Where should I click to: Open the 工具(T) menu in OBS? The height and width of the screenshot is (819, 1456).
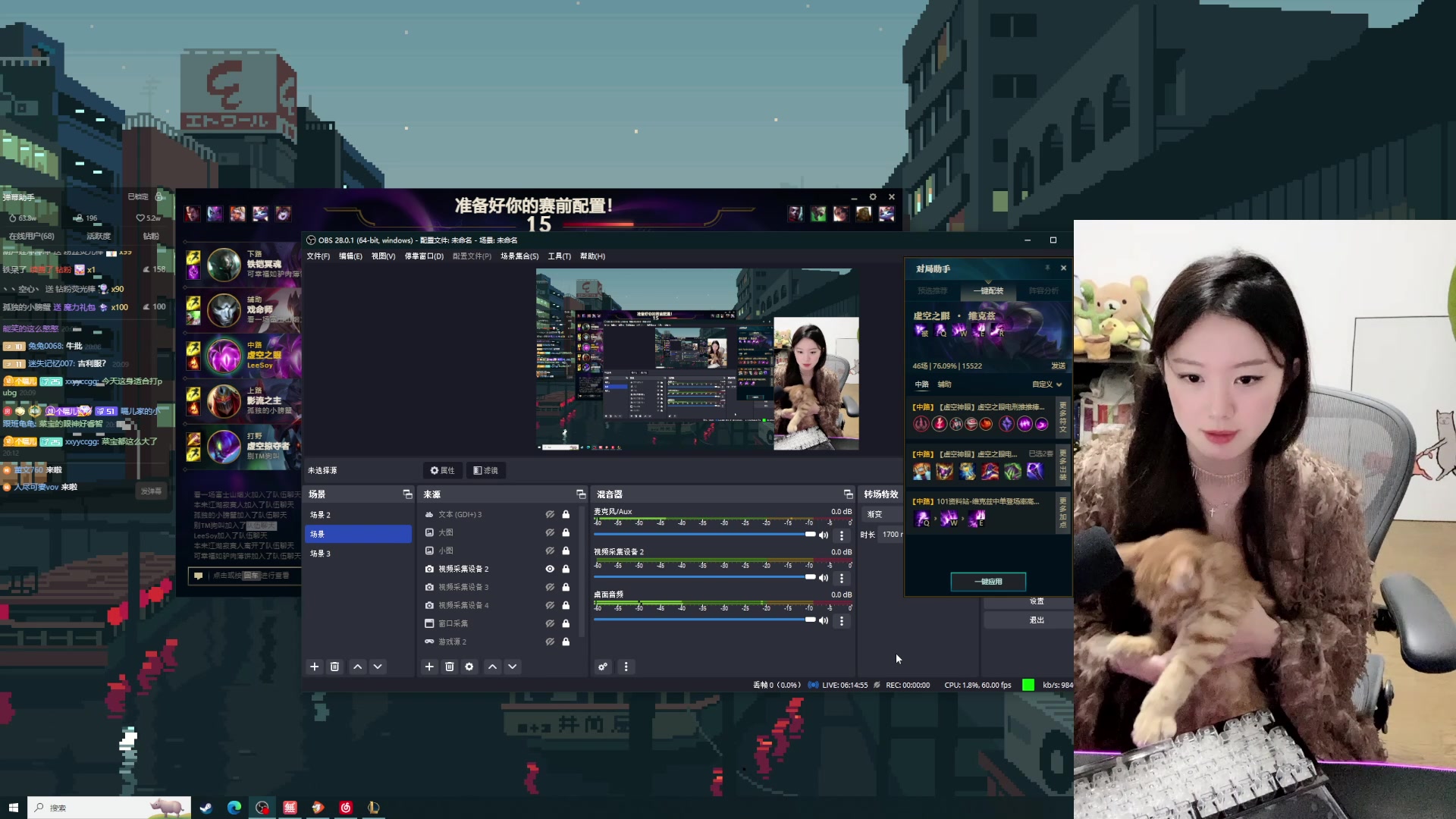point(560,256)
